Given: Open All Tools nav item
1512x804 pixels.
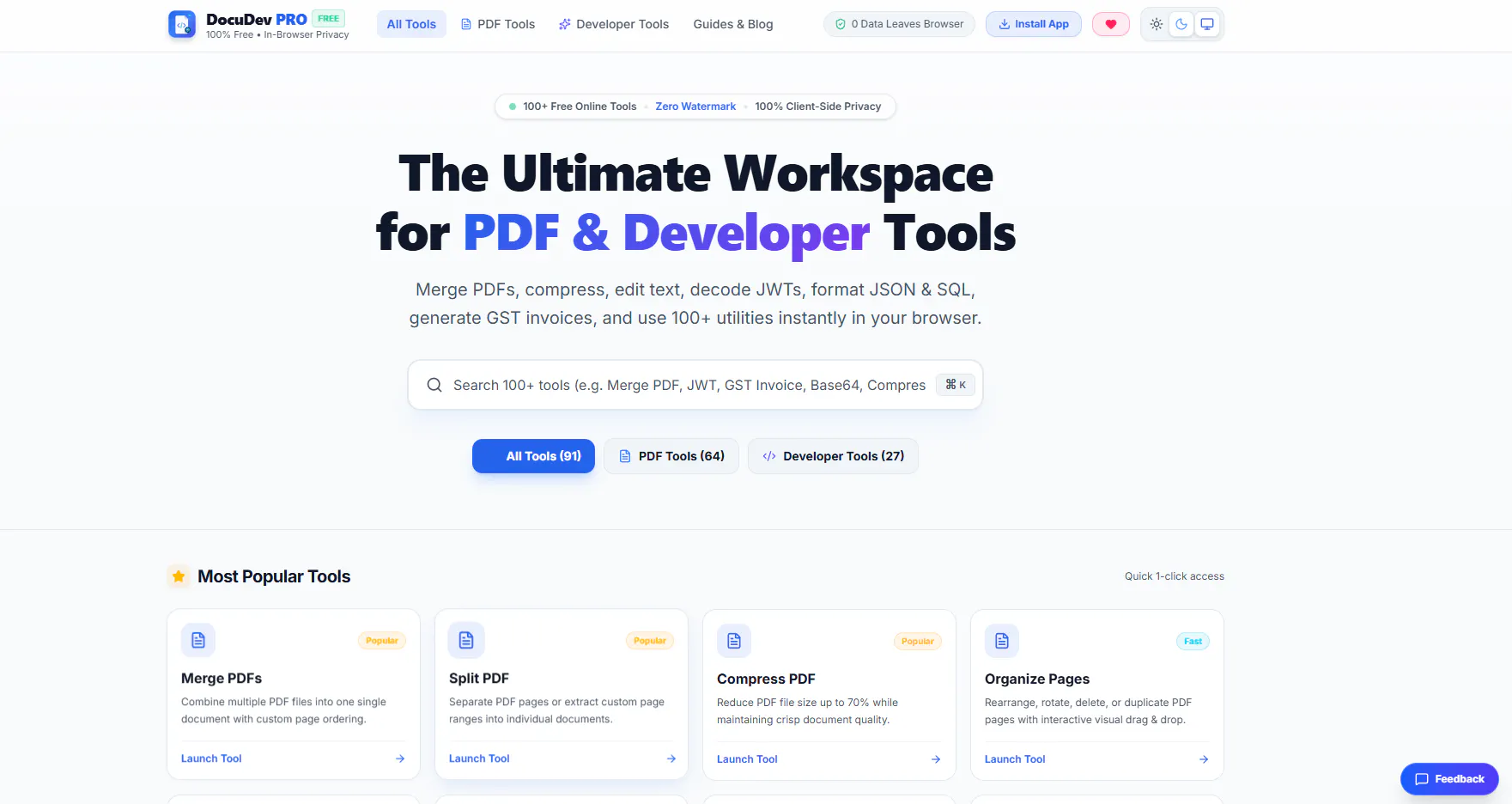Looking at the screenshot, I should coord(411,24).
